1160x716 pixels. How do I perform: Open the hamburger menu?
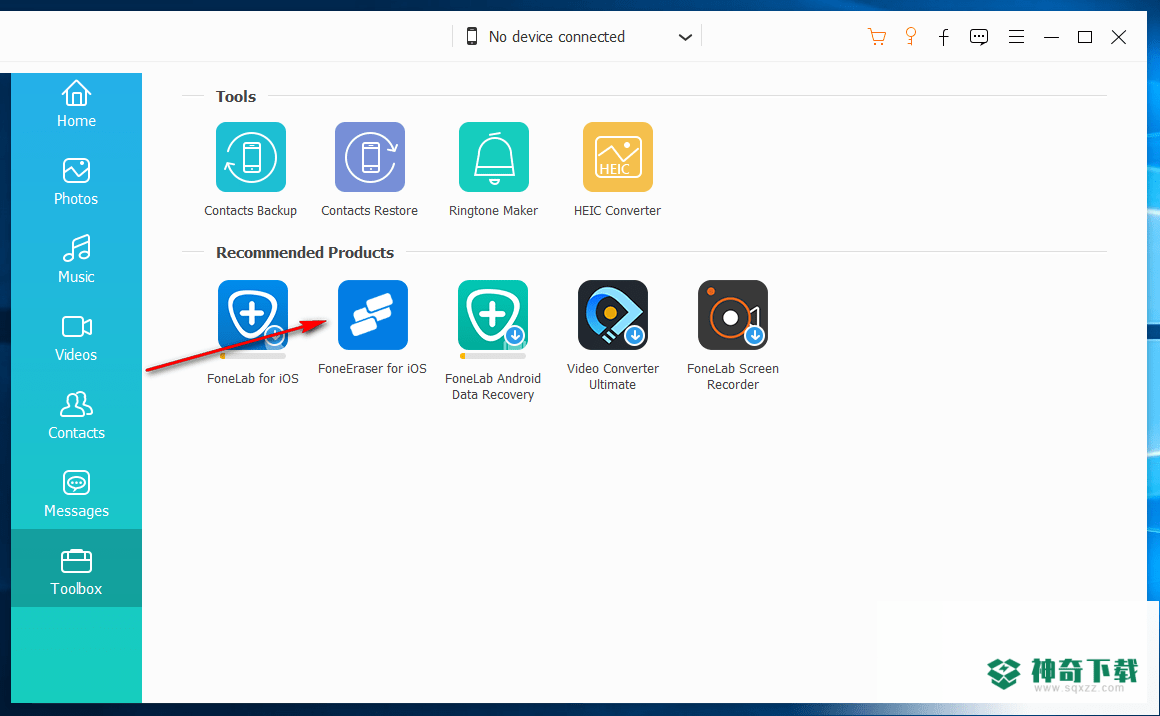pyautogui.click(x=1016, y=37)
